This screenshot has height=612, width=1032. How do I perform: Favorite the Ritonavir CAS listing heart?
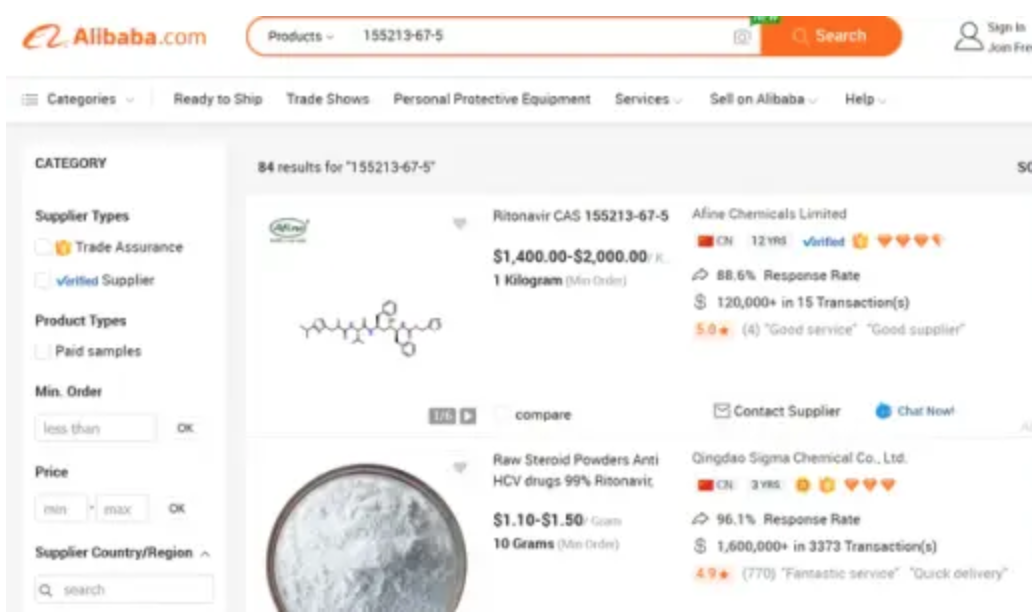click(460, 224)
